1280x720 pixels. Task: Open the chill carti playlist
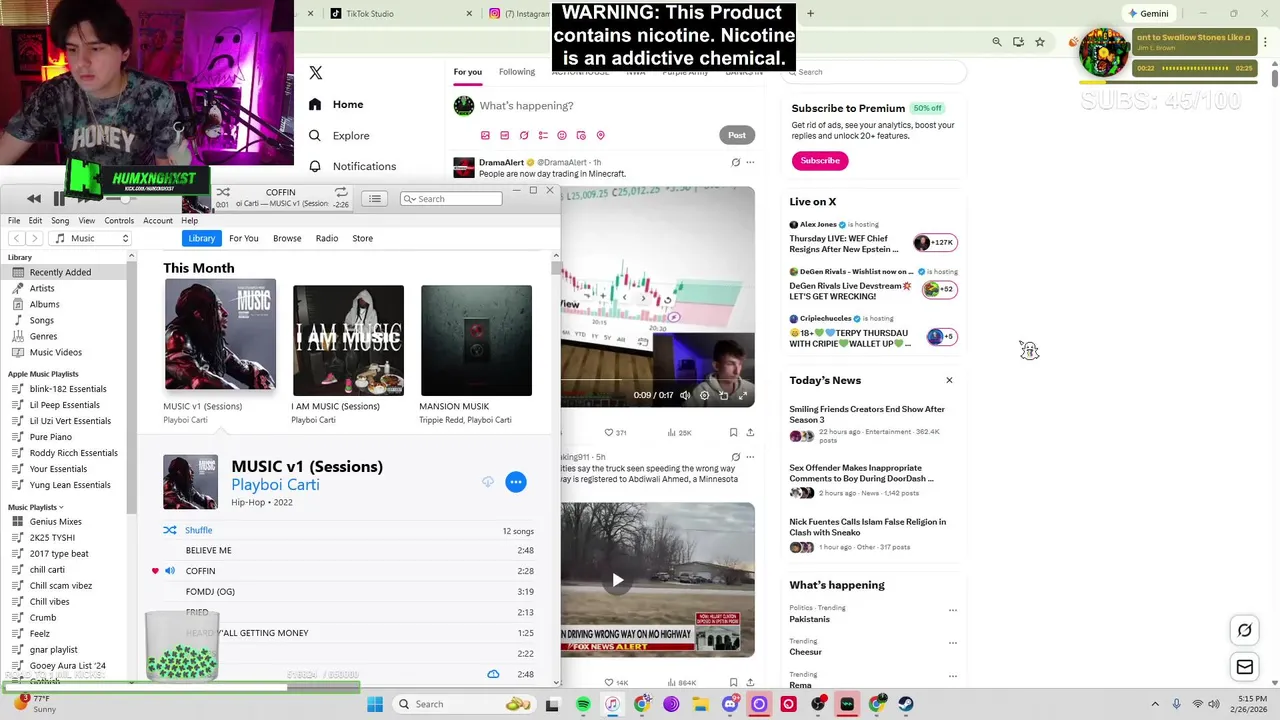tap(47, 569)
